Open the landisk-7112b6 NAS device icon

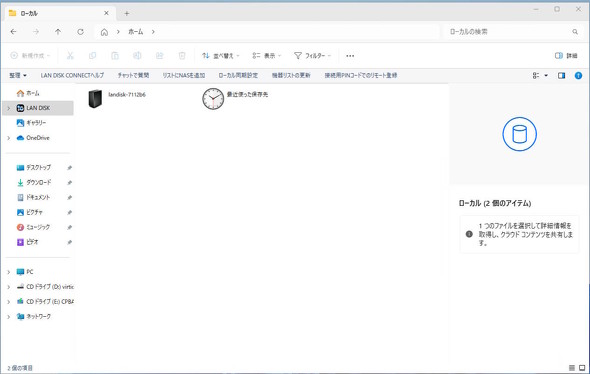pos(95,99)
